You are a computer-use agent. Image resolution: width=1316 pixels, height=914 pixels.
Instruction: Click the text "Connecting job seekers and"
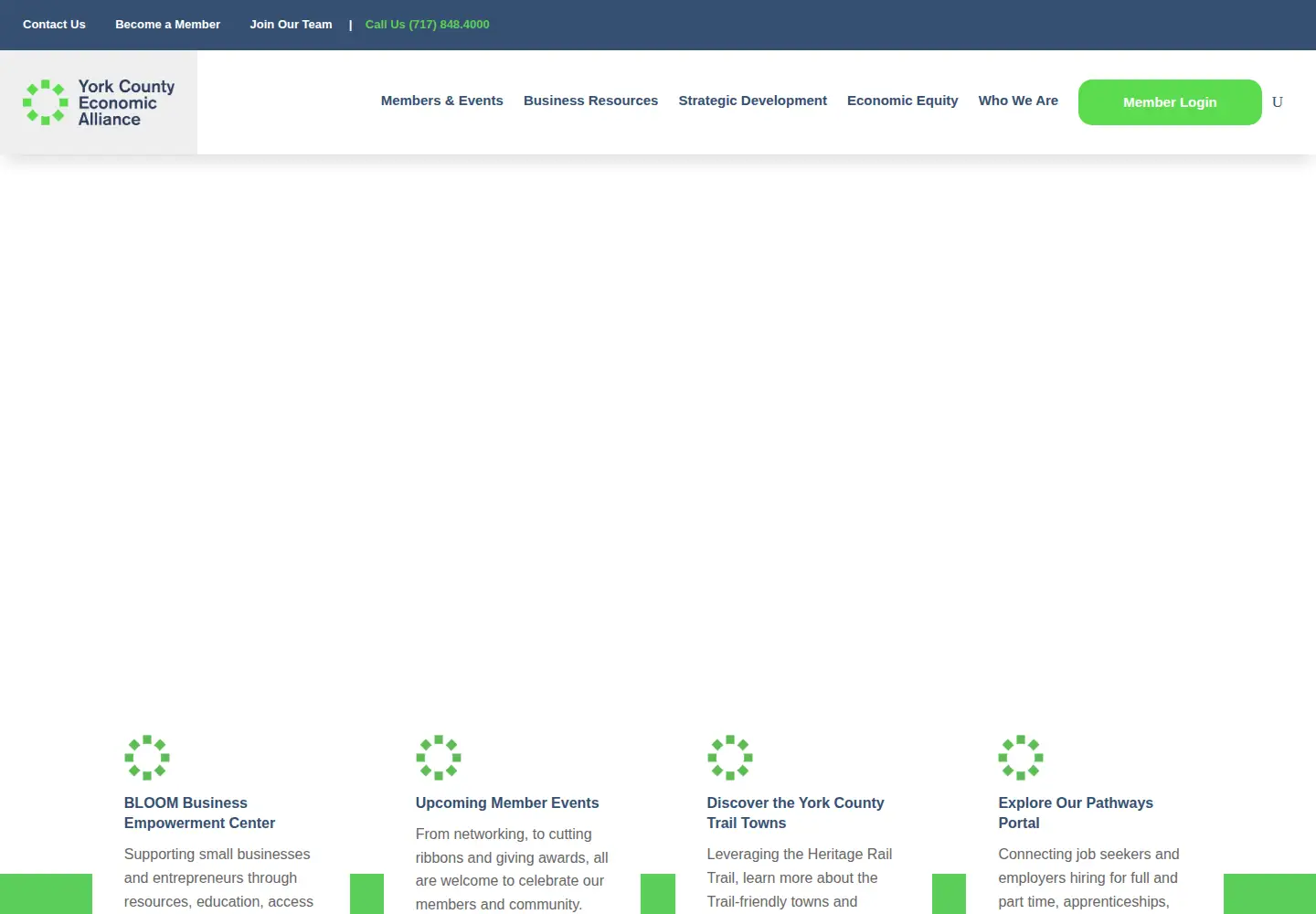click(x=1088, y=854)
